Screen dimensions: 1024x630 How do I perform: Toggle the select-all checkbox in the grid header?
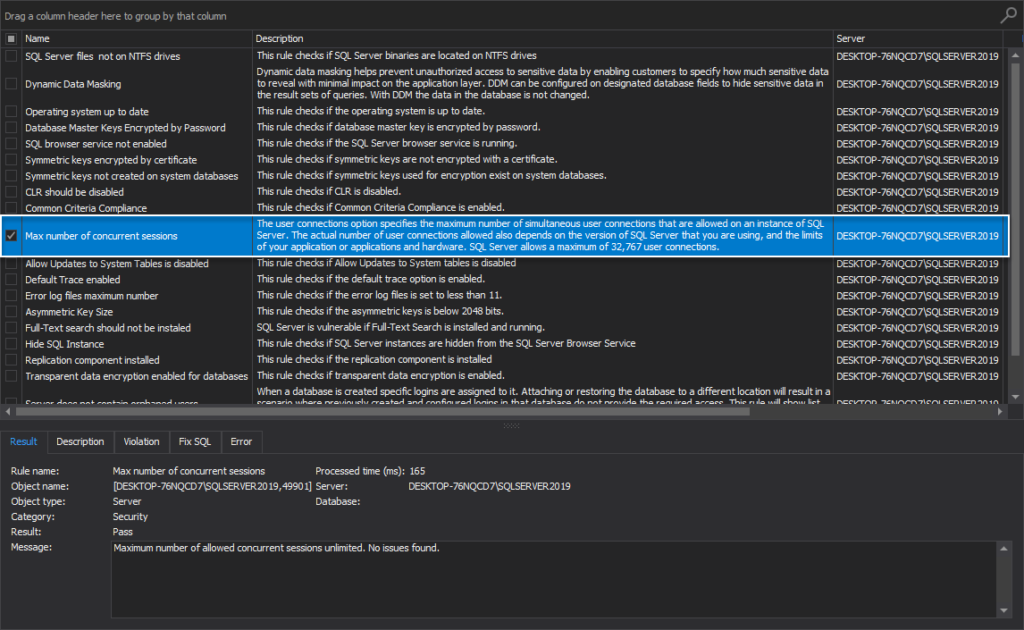pyautogui.click(x=9, y=37)
